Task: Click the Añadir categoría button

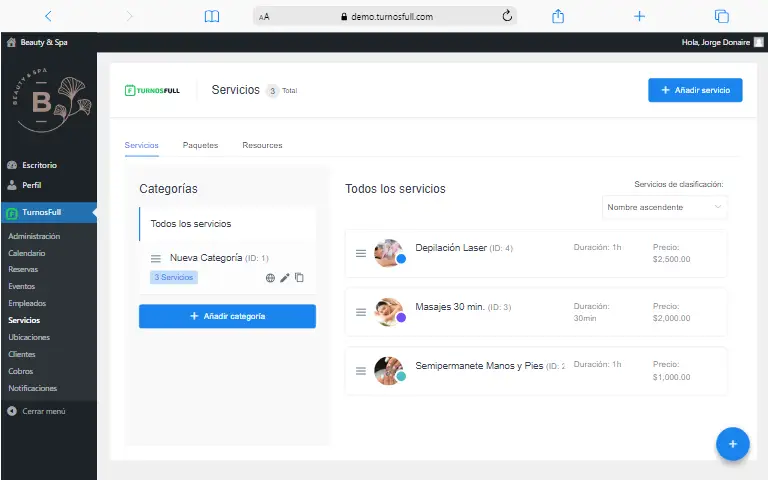Action: (227, 316)
